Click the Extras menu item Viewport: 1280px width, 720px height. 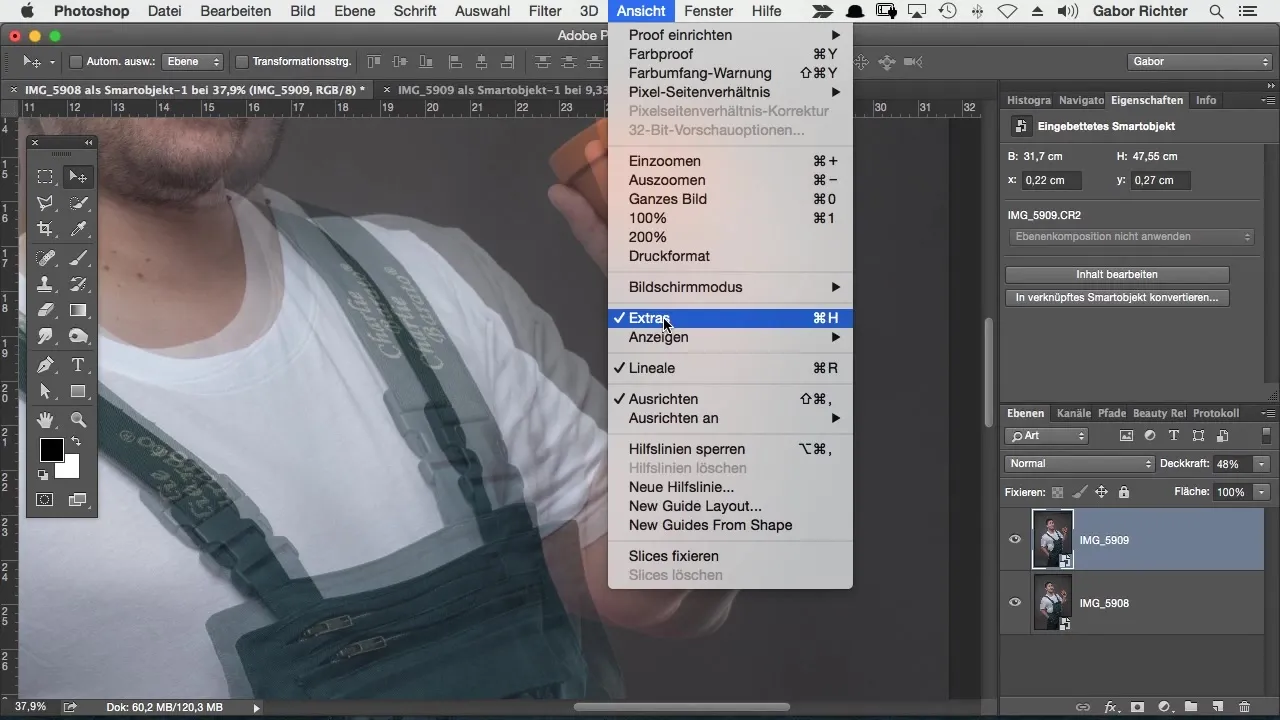730,318
